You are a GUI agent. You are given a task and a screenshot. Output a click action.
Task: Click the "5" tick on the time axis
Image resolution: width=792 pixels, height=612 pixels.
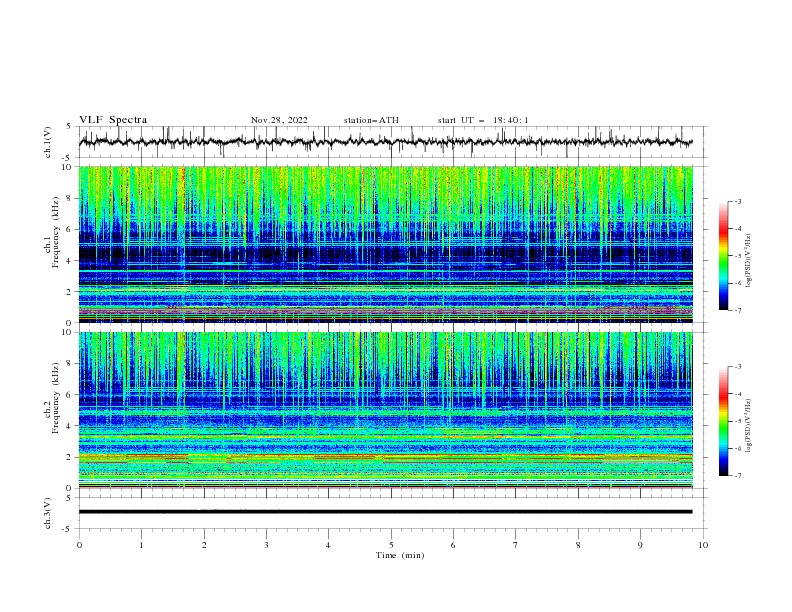click(x=391, y=545)
